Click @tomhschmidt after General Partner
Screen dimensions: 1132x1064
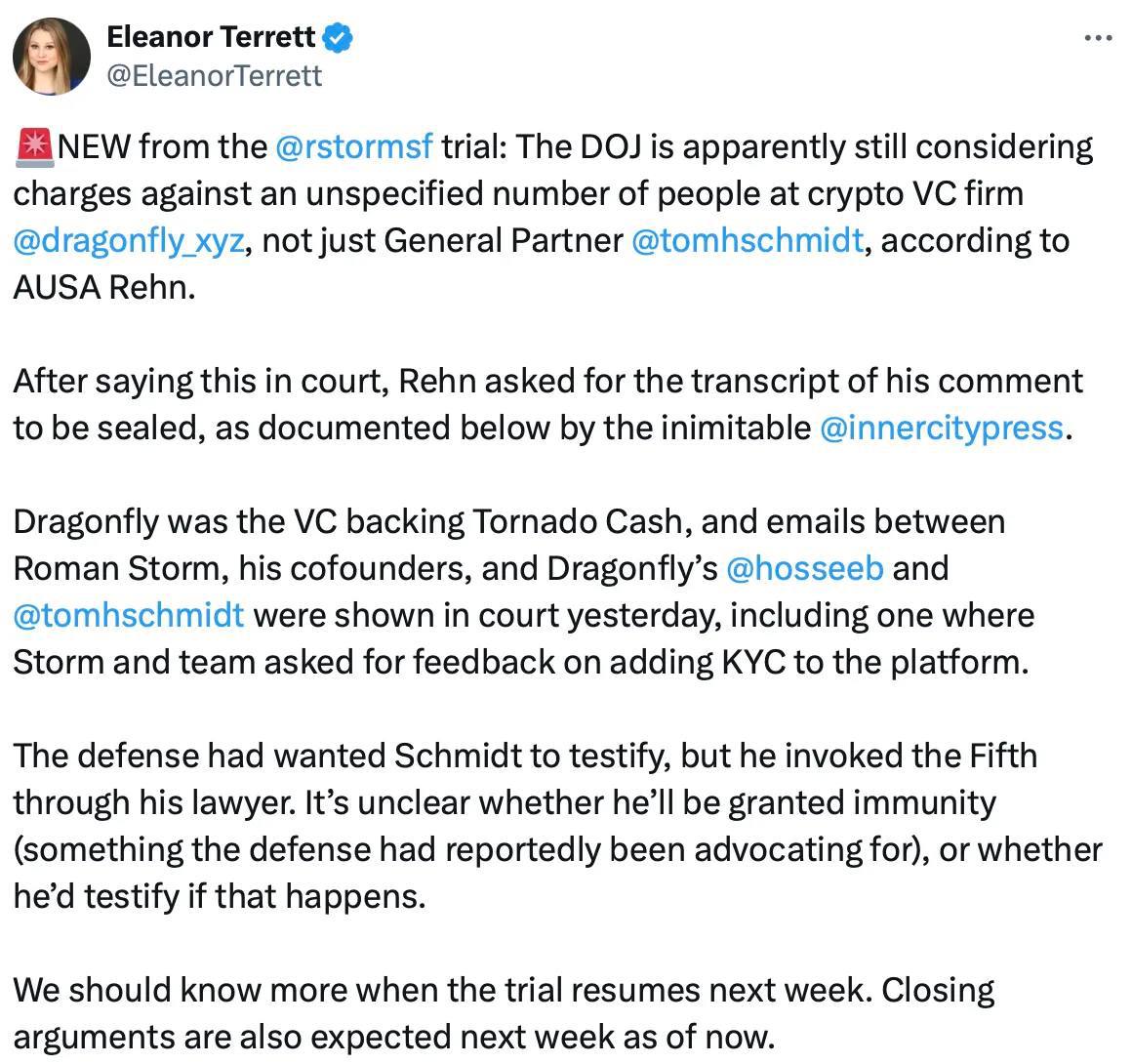748,240
